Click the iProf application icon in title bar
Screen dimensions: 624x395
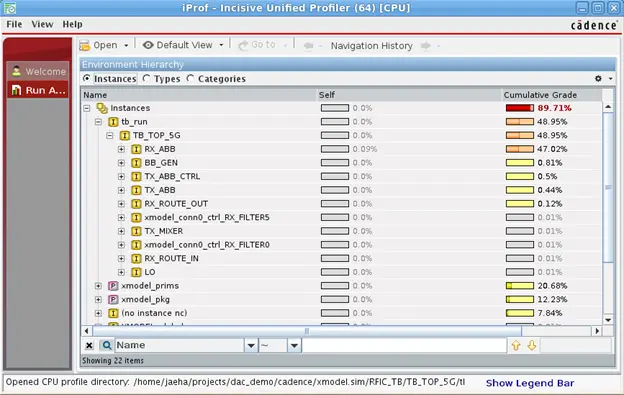(10, 8)
